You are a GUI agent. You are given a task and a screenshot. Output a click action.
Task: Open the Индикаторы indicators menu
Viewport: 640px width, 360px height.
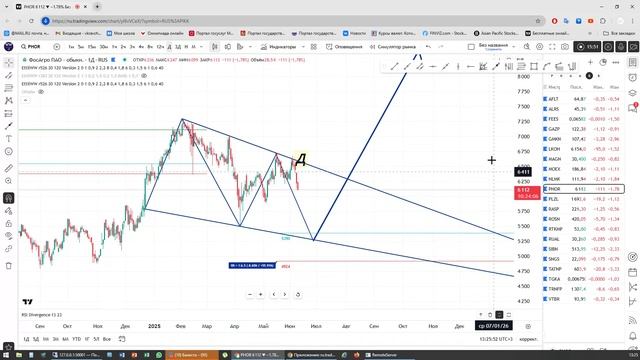click(278, 47)
